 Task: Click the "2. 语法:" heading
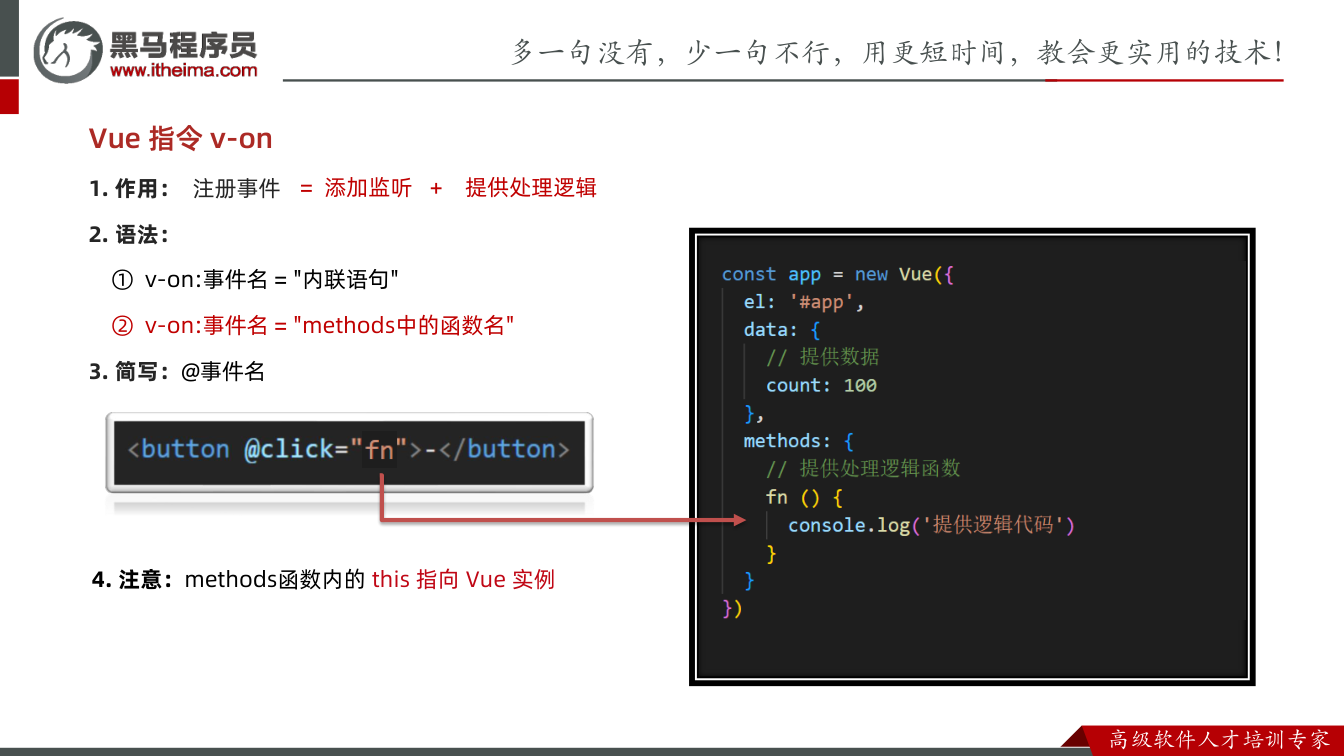pos(129,235)
